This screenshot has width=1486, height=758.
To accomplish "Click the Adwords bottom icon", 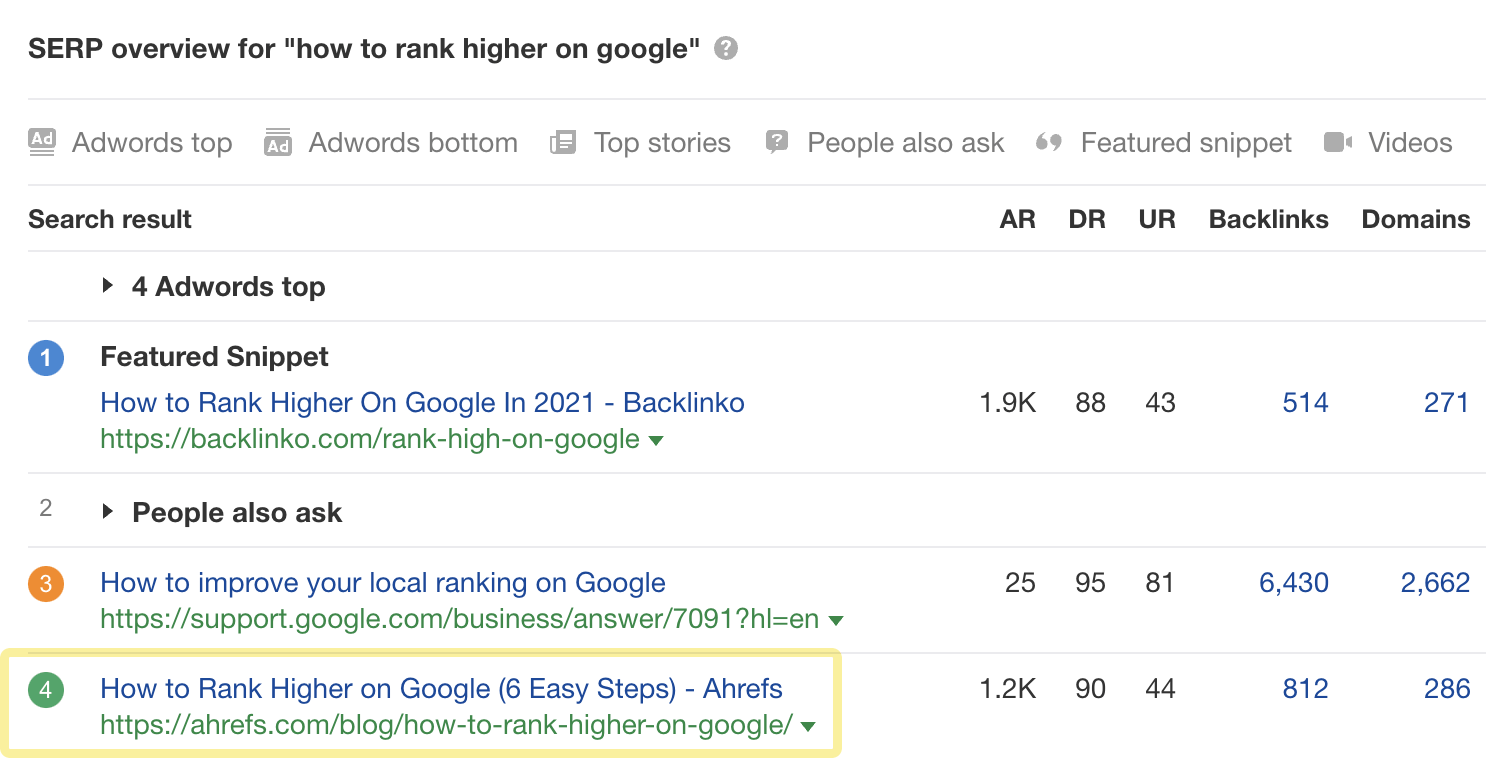I will 277,143.
